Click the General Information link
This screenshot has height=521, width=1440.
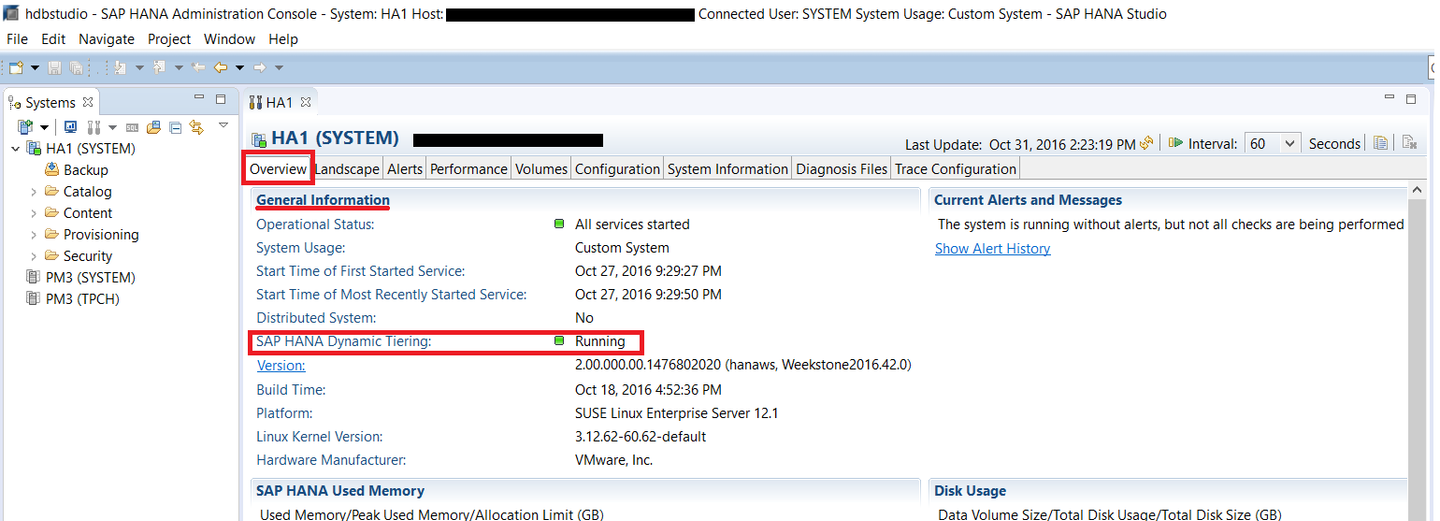323,200
